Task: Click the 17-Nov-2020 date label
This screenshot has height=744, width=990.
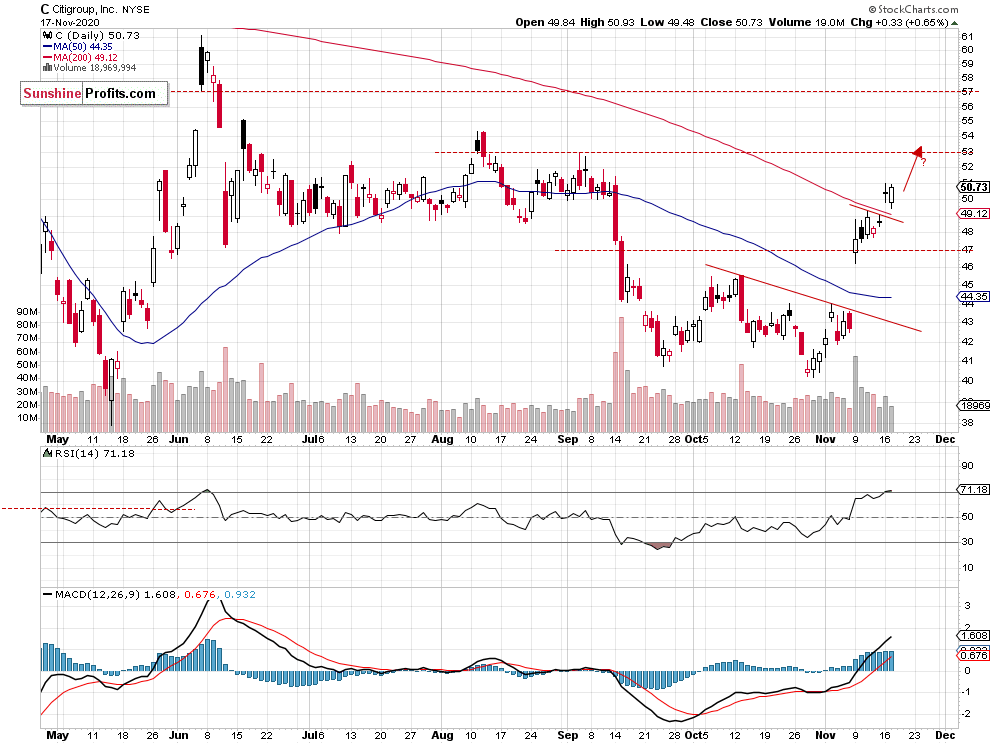Action: 69,22
